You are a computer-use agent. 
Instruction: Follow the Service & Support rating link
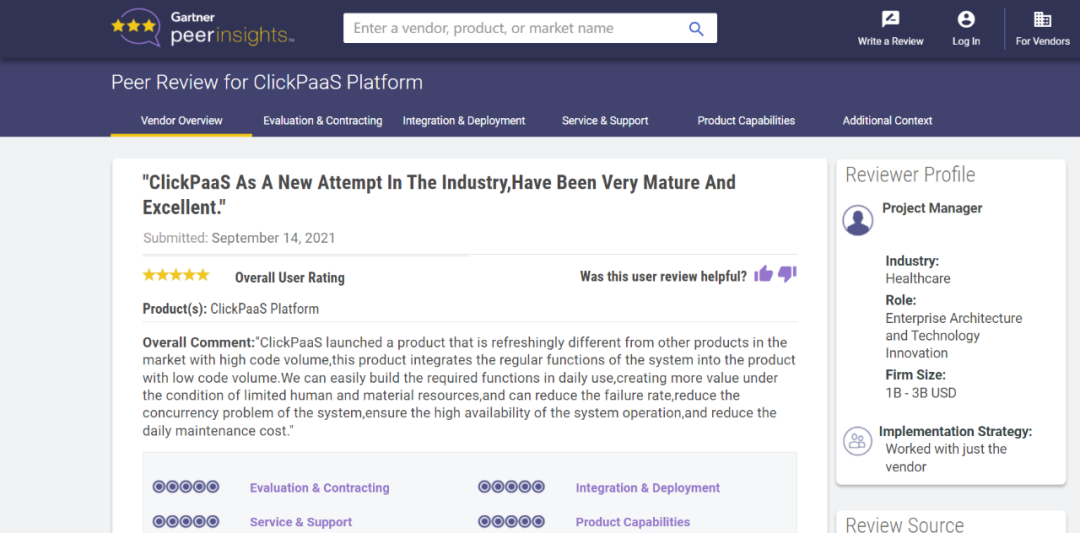pyautogui.click(x=300, y=522)
